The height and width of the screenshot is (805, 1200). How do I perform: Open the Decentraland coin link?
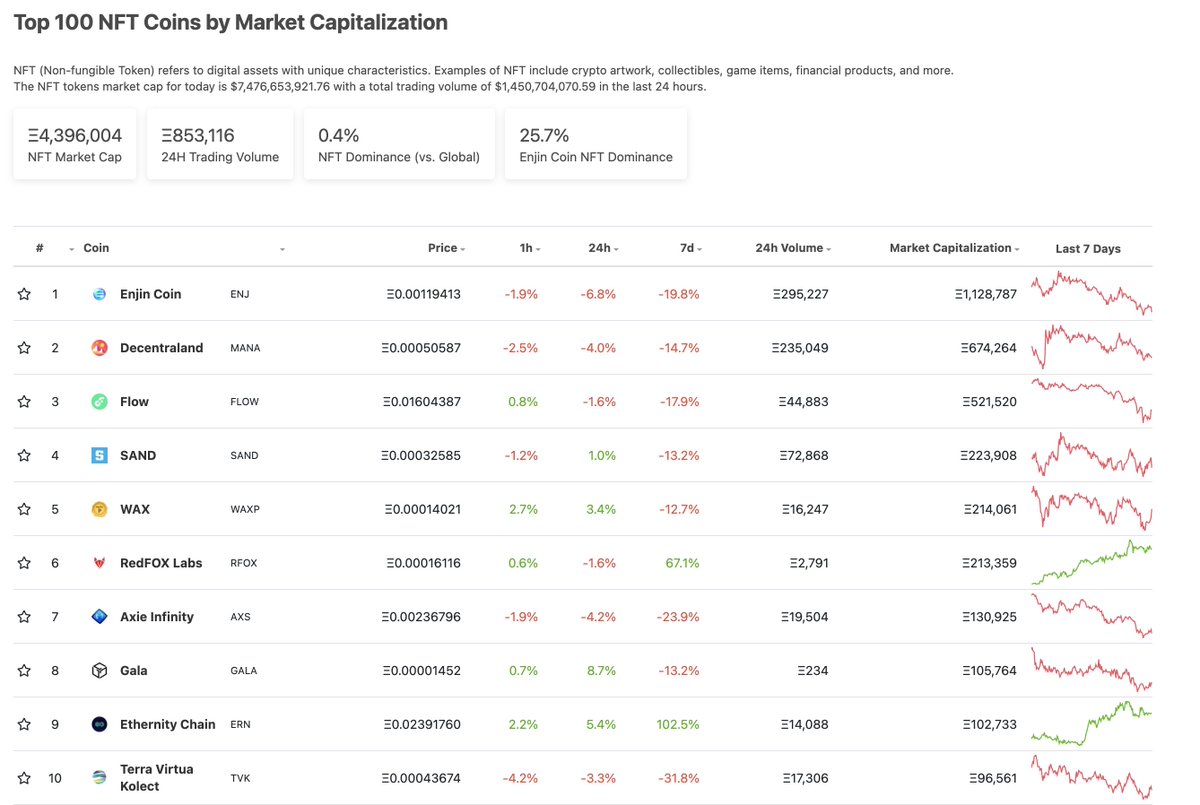tap(161, 348)
